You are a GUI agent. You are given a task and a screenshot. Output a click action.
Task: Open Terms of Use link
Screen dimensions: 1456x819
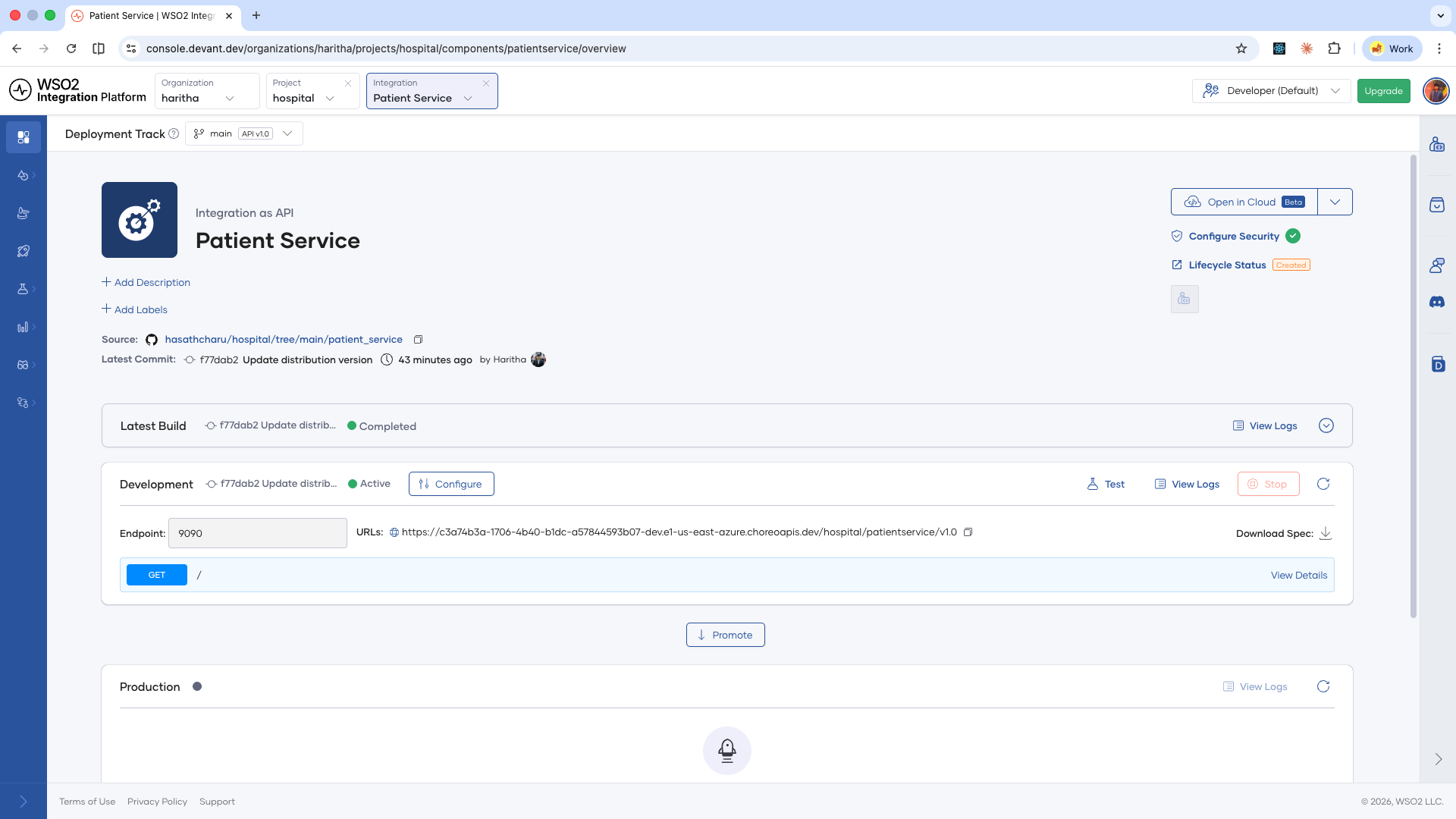tap(87, 802)
